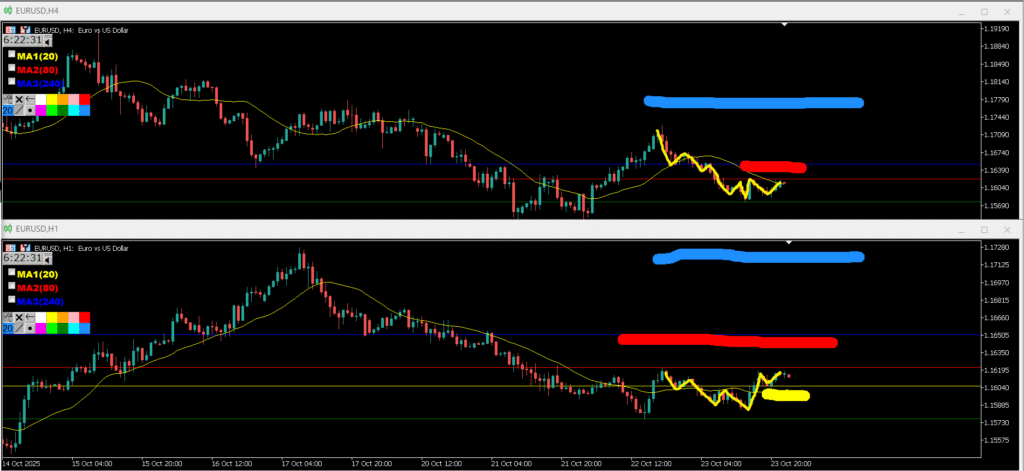Pick the white swatch in the H4 palette

tap(40, 99)
